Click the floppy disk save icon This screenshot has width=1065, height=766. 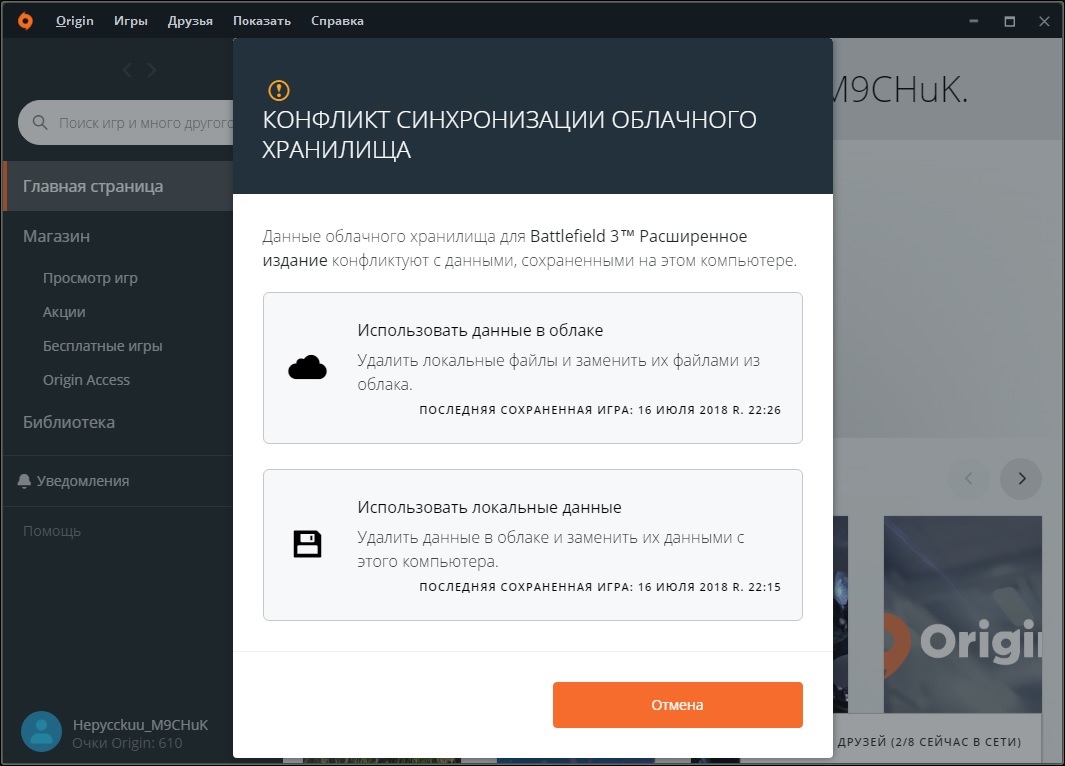[307, 544]
